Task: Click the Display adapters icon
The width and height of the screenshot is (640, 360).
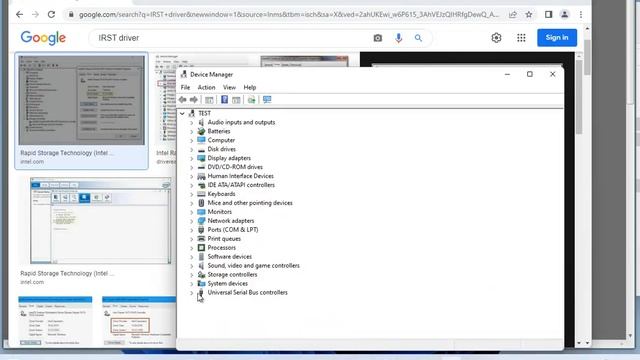Action: click(x=201, y=158)
